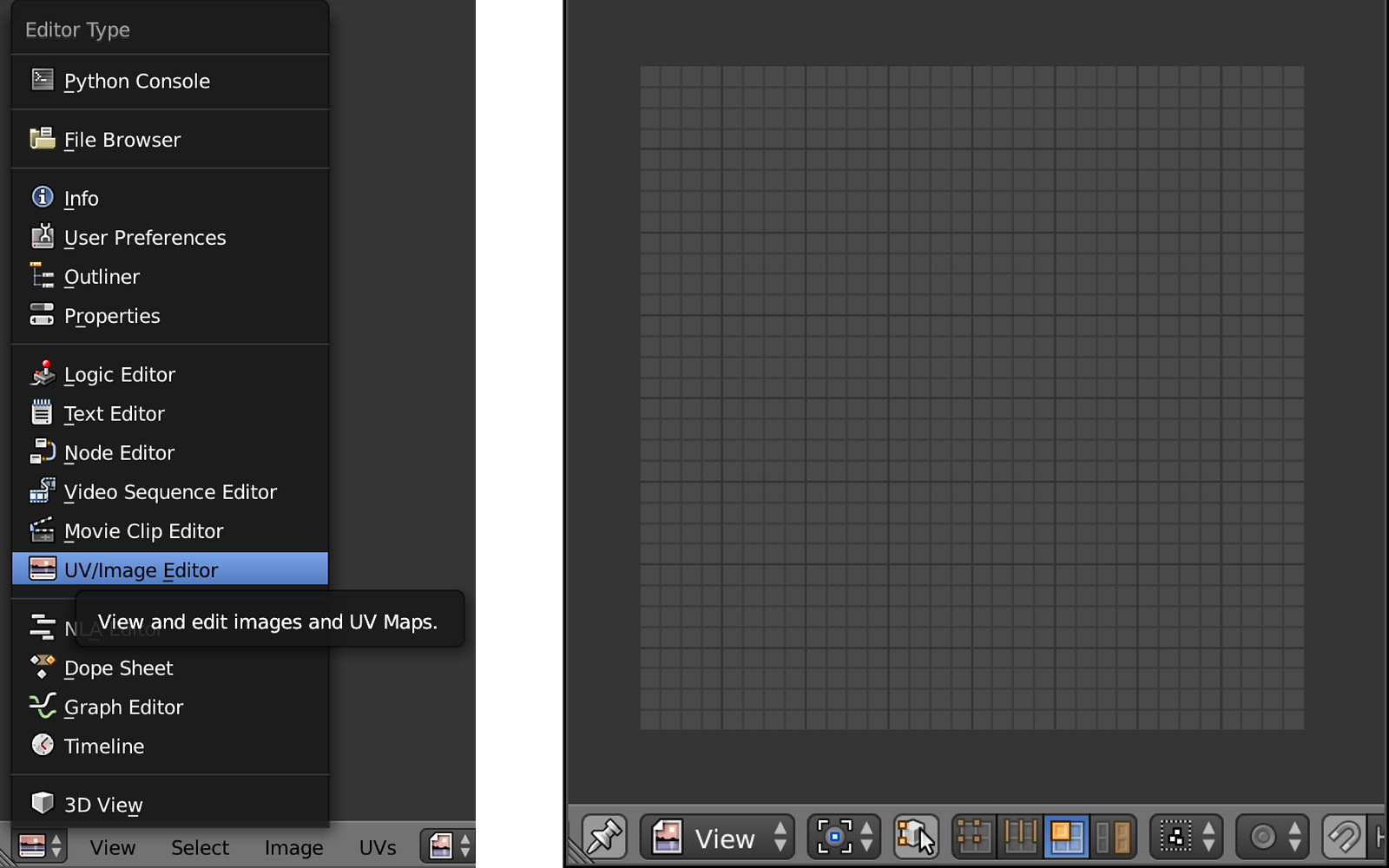Select Movie Clip Editor

[170, 530]
